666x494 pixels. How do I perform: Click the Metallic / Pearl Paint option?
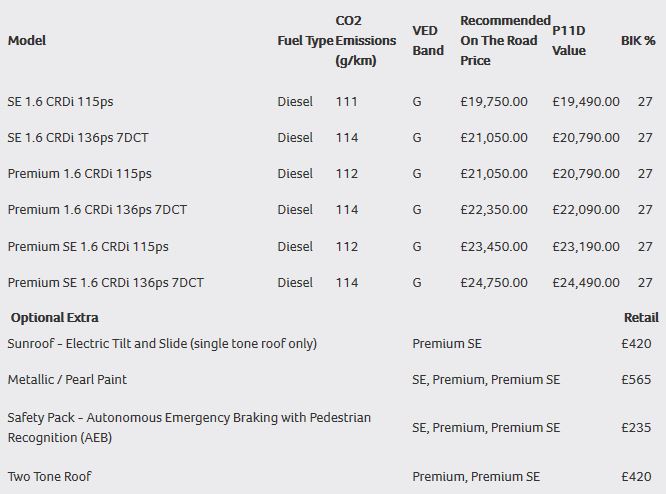[x=67, y=380]
